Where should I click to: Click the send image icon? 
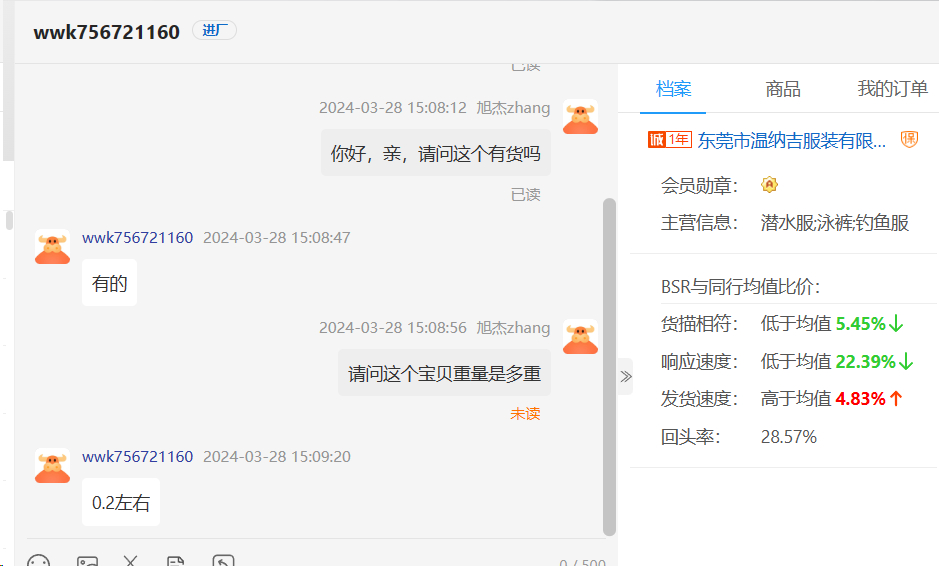(x=87, y=562)
